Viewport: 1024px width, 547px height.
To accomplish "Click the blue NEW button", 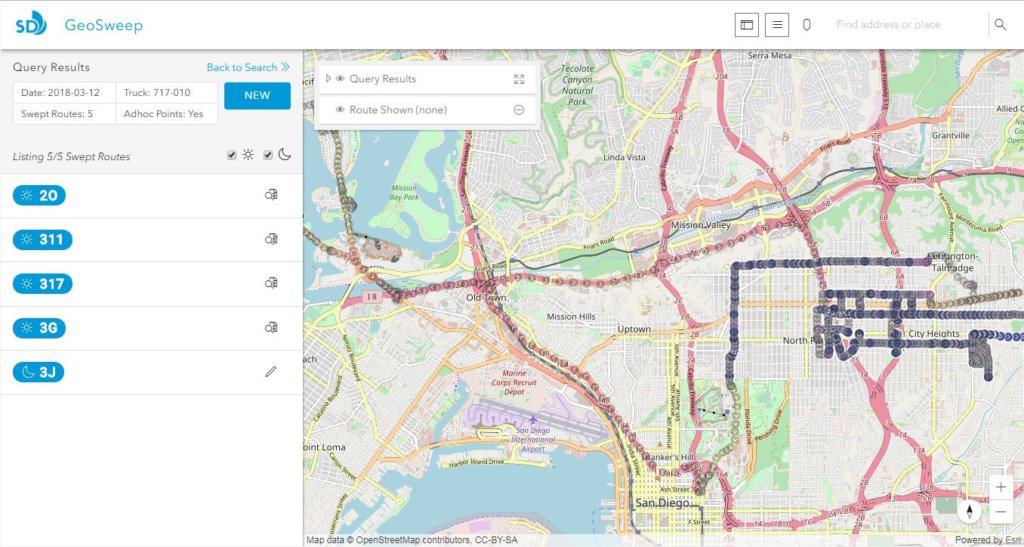I will pyautogui.click(x=257, y=96).
